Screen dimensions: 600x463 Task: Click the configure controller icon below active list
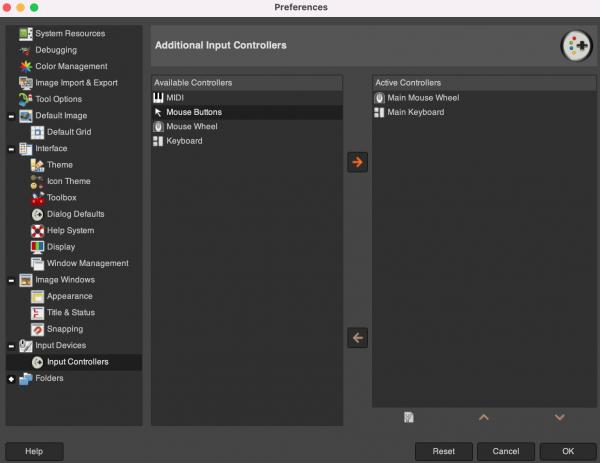(409, 417)
